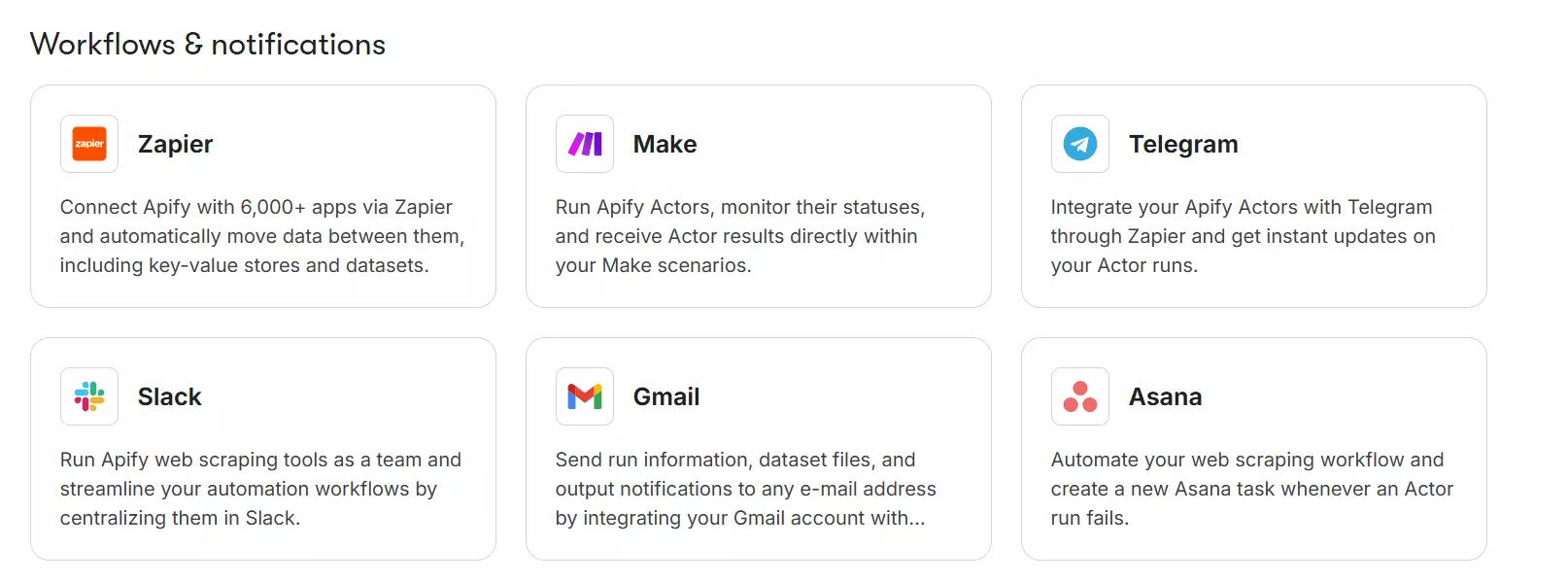Select the Telegram integration title
This screenshot has width=1568, height=582.
(1183, 144)
